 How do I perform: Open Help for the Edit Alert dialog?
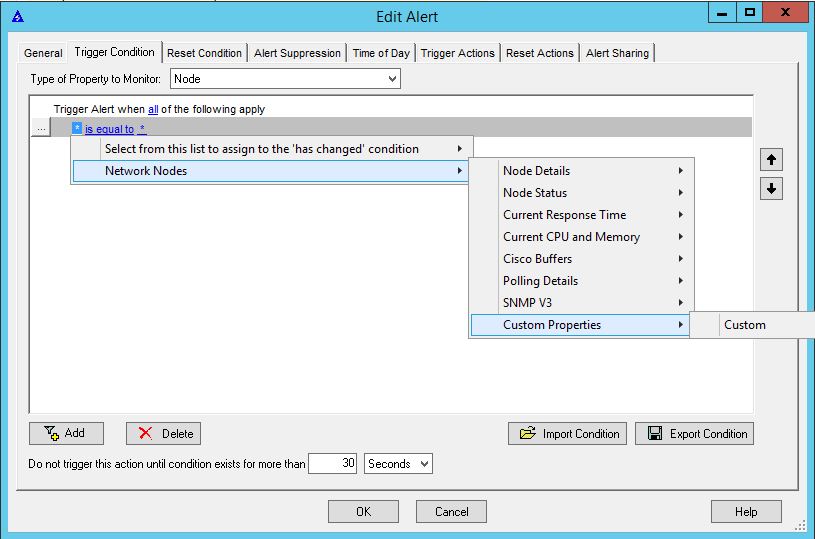pos(746,511)
